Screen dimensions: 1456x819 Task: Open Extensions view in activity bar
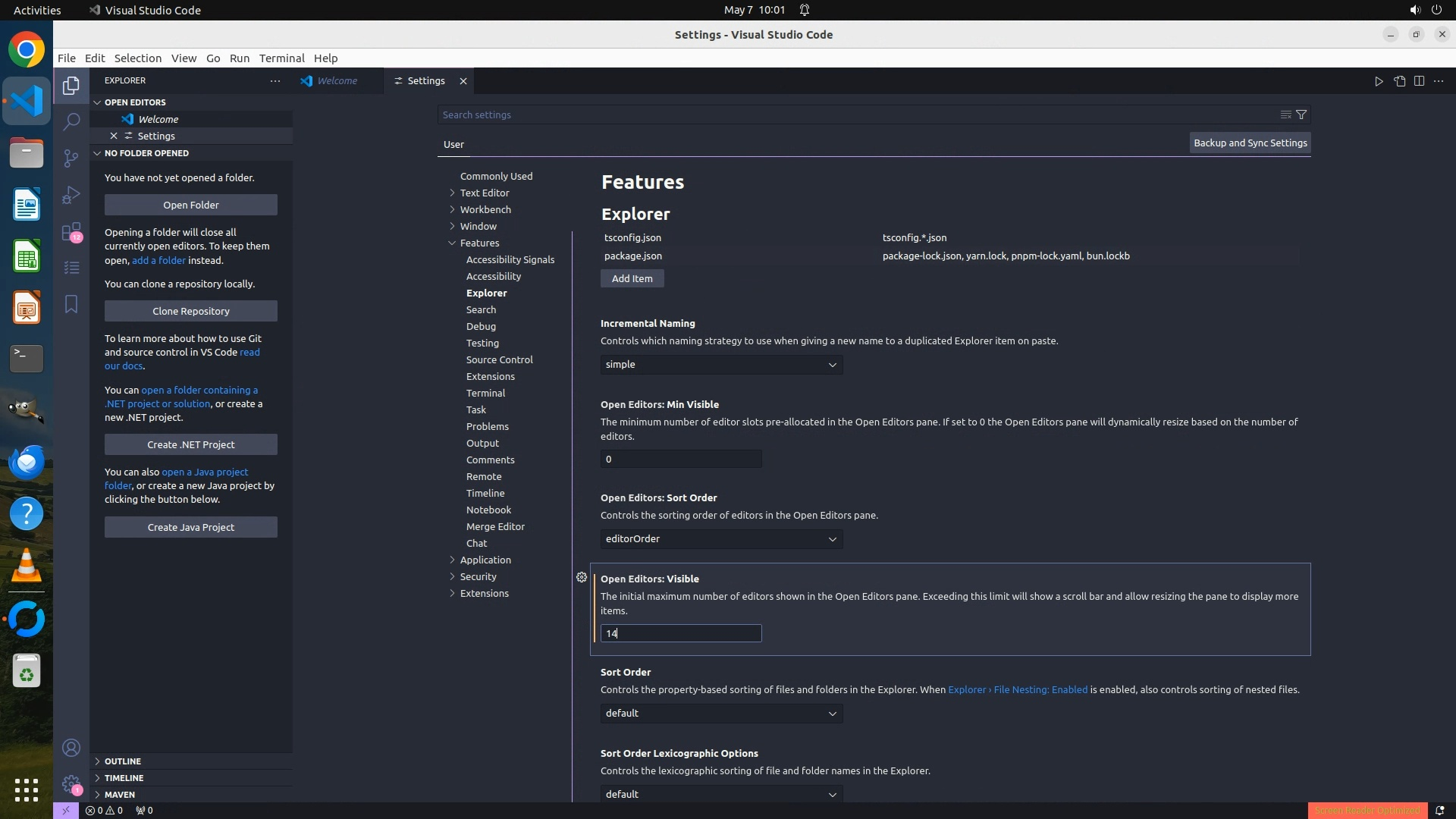tap(71, 231)
